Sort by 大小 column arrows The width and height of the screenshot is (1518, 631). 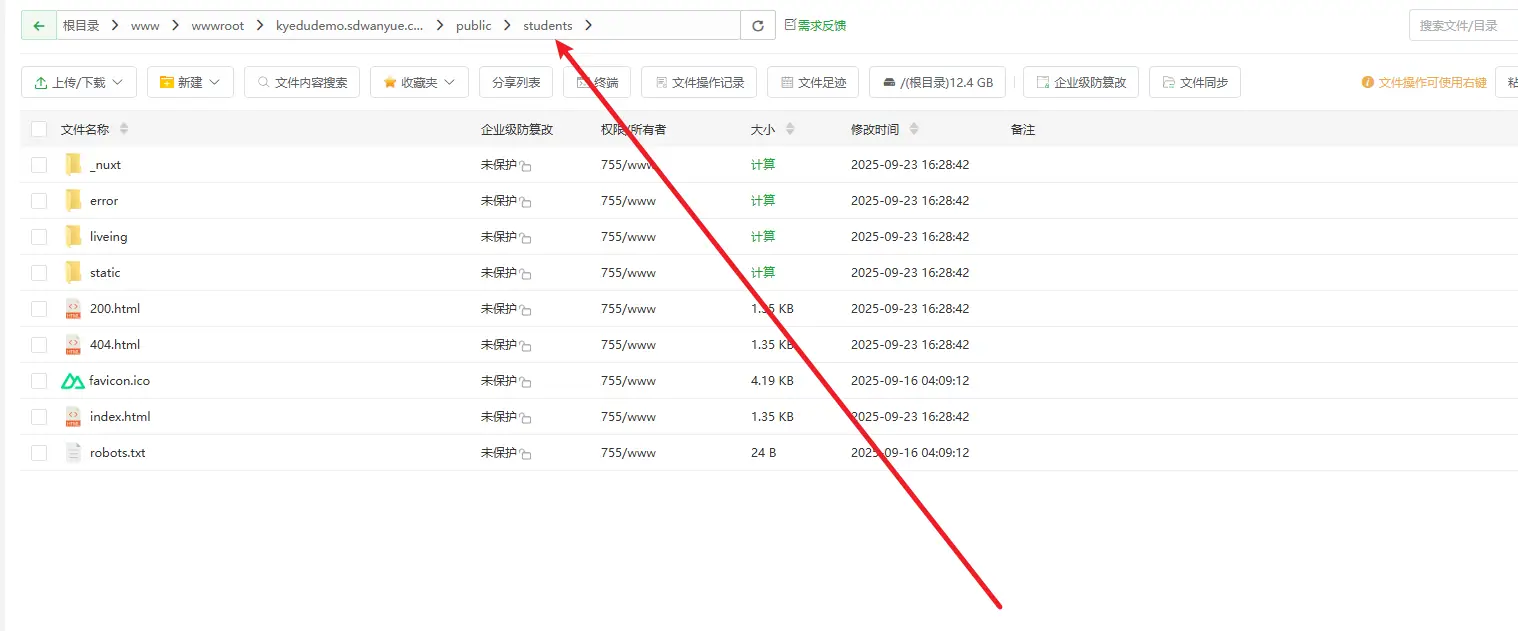pyautogui.click(x=790, y=129)
